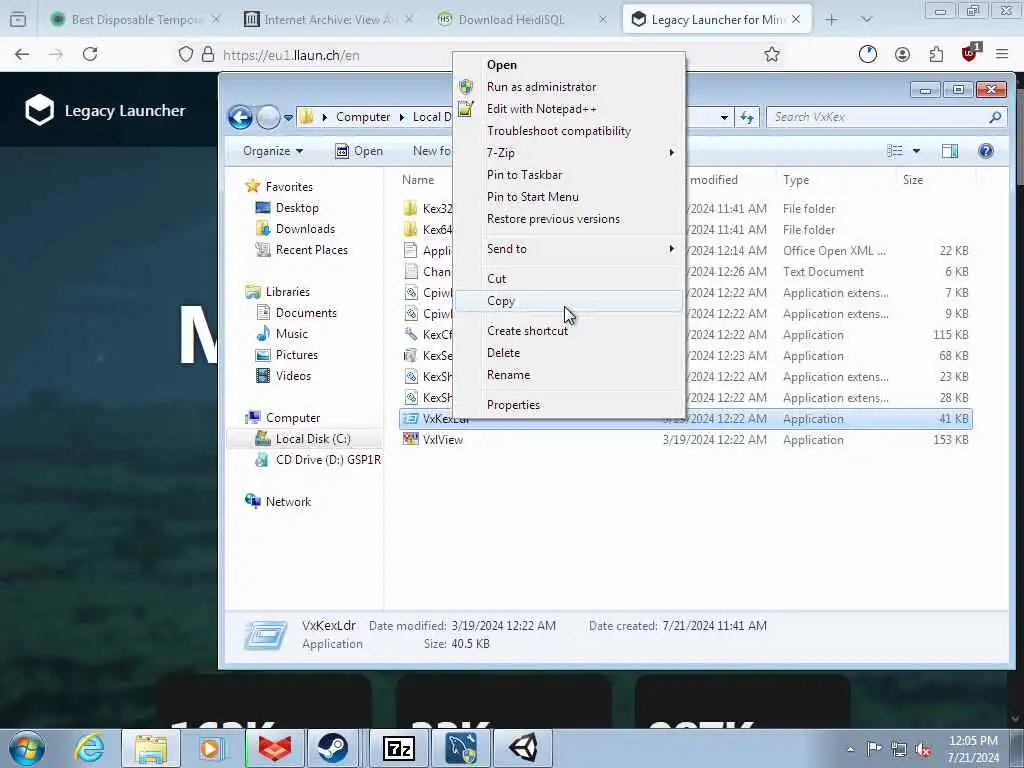Viewport: 1024px width, 768px height.
Task: Click Explorer refresh address button
Action: pyautogui.click(x=747, y=118)
